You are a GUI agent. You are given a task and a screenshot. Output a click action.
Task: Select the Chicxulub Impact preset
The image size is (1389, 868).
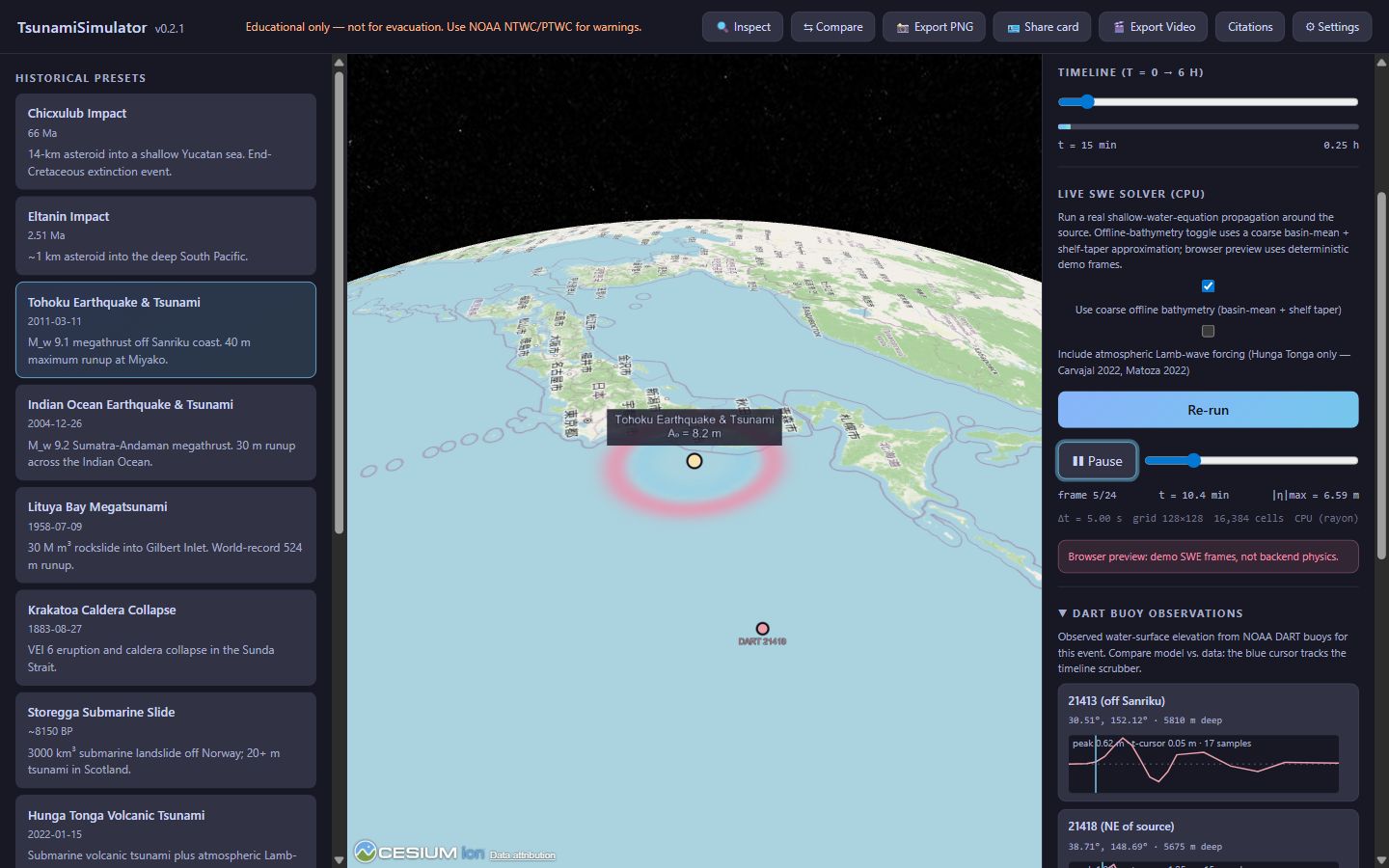166,142
